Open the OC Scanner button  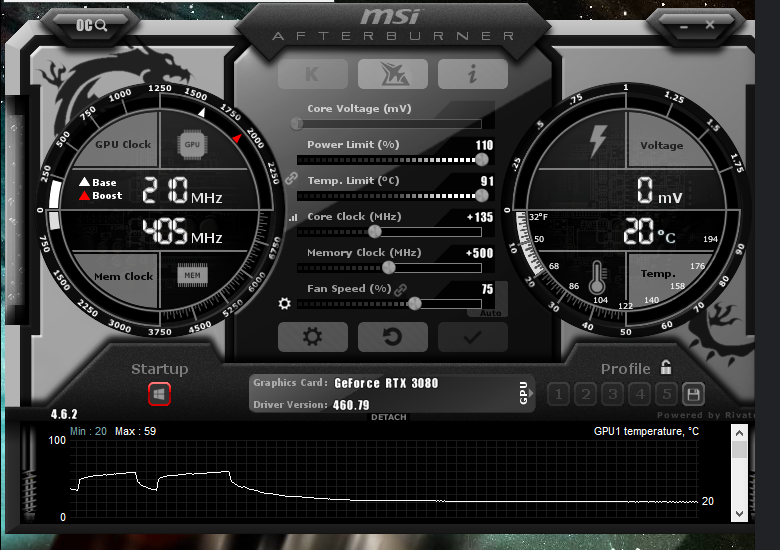click(x=92, y=25)
